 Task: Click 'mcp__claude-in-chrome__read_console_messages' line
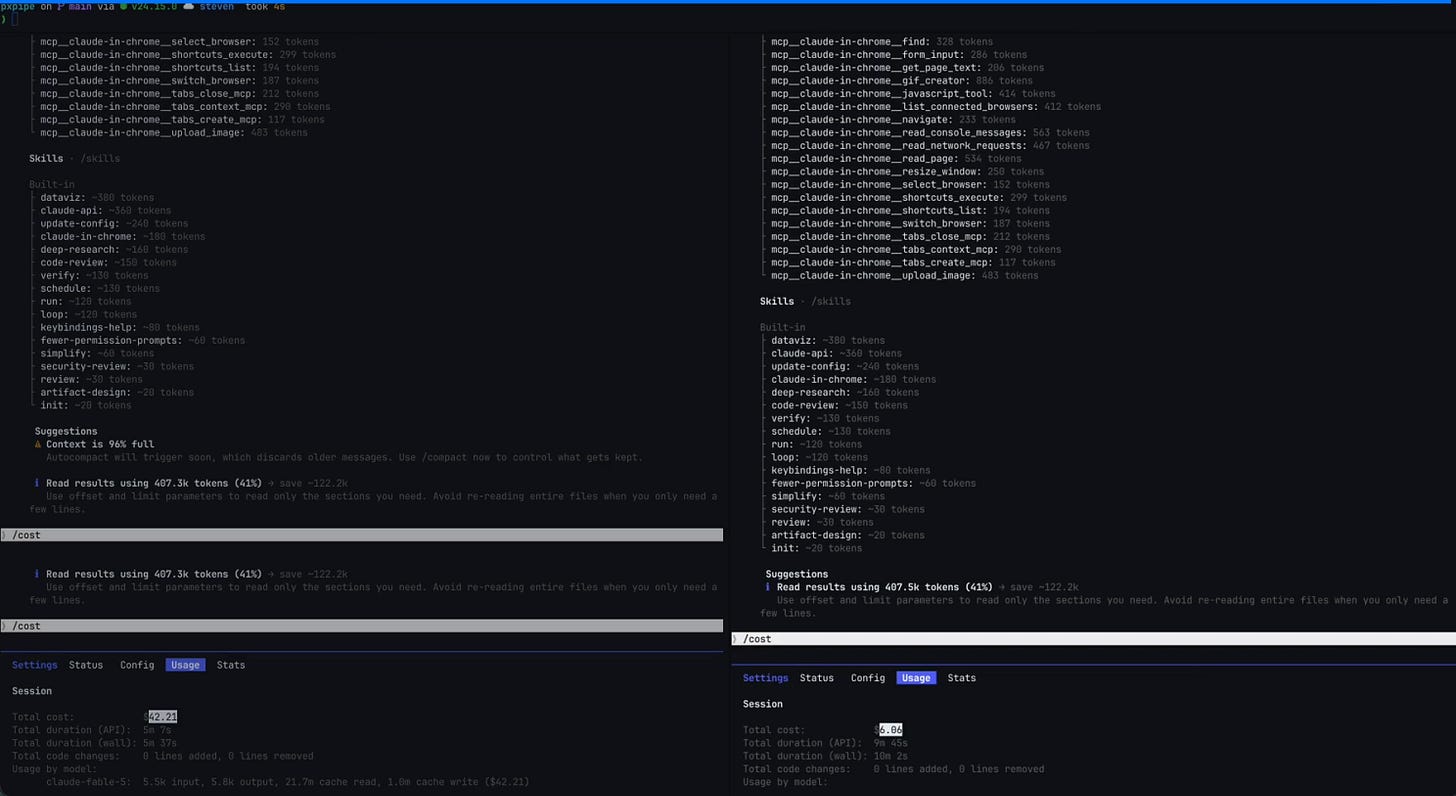pyautogui.click(x=930, y=133)
